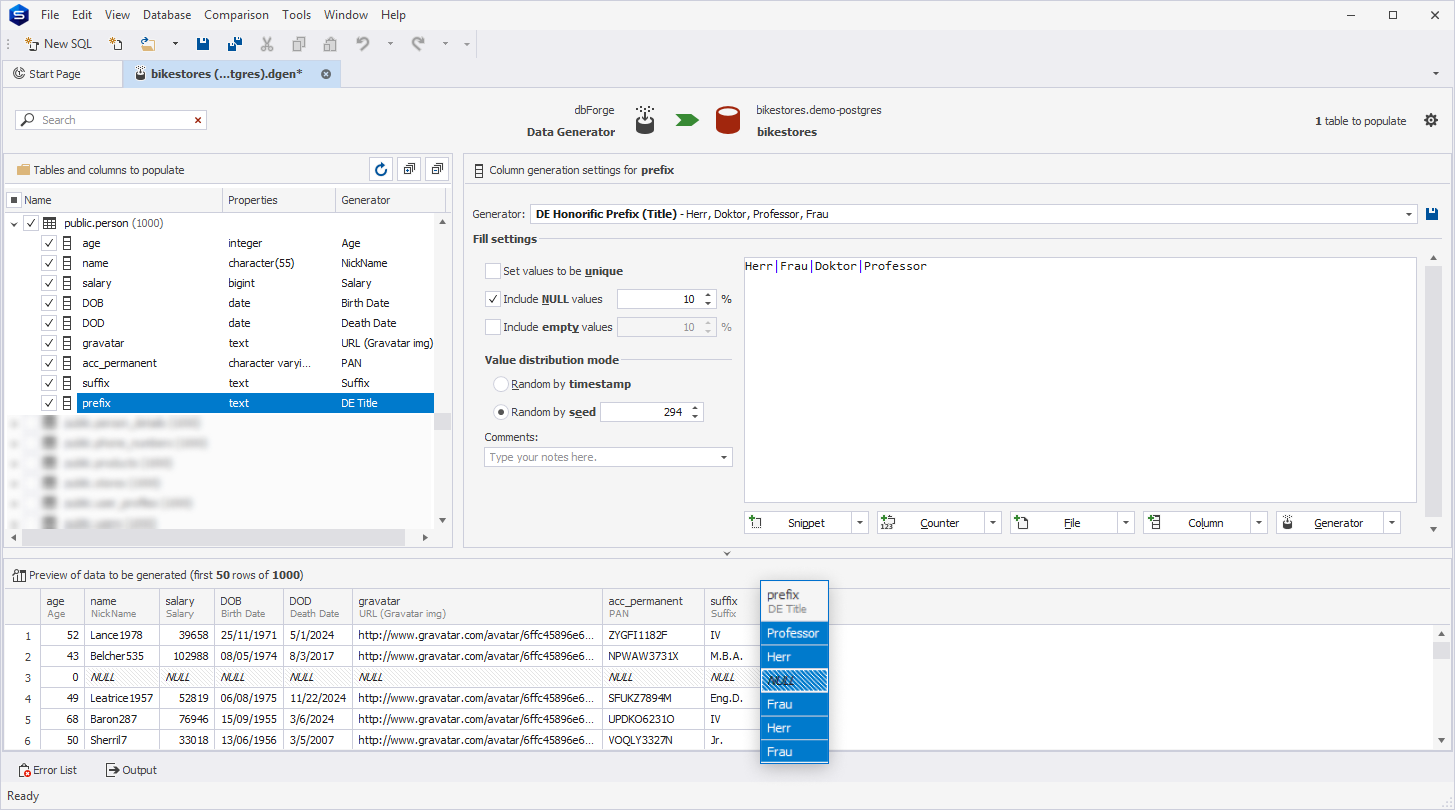Viewport: 1455px width, 810px height.
Task: Click the Generator button below the editor
Action: 1330,523
